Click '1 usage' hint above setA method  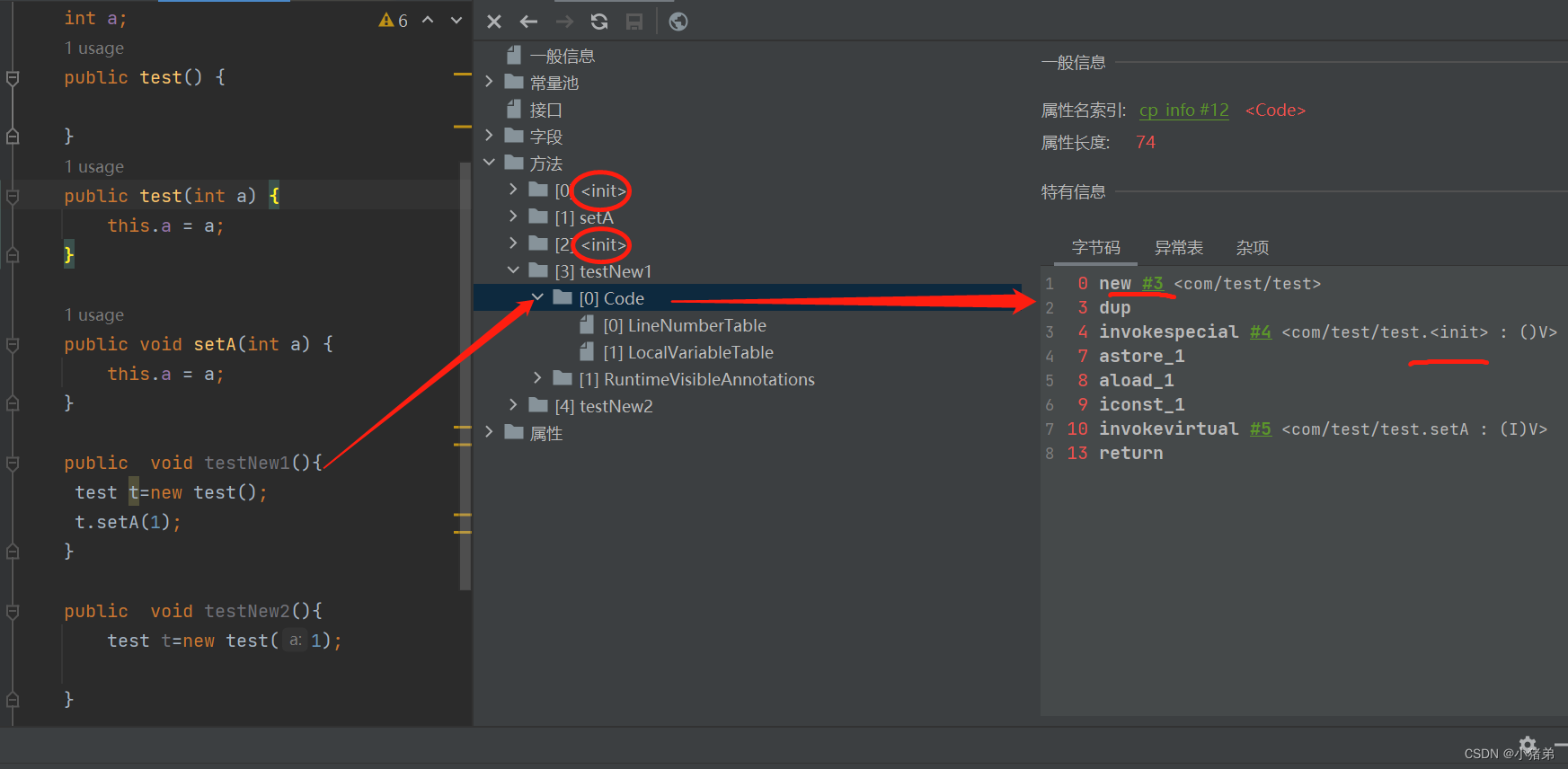(94, 315)
